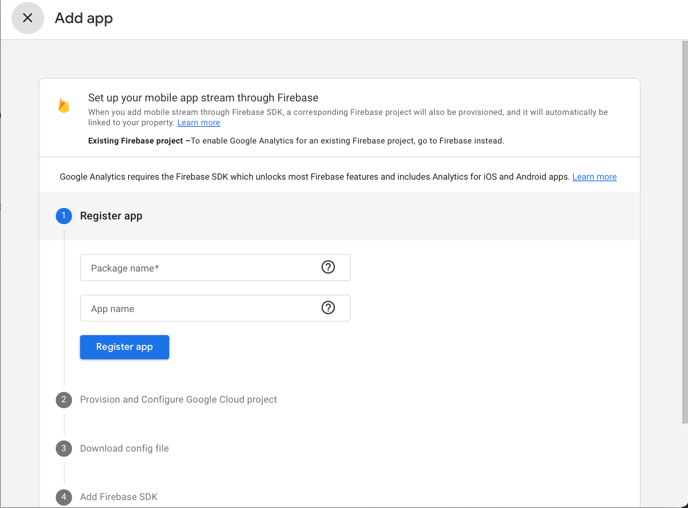Open Learn more link after Android apps
688x508 pixels.
coord(594,177)
